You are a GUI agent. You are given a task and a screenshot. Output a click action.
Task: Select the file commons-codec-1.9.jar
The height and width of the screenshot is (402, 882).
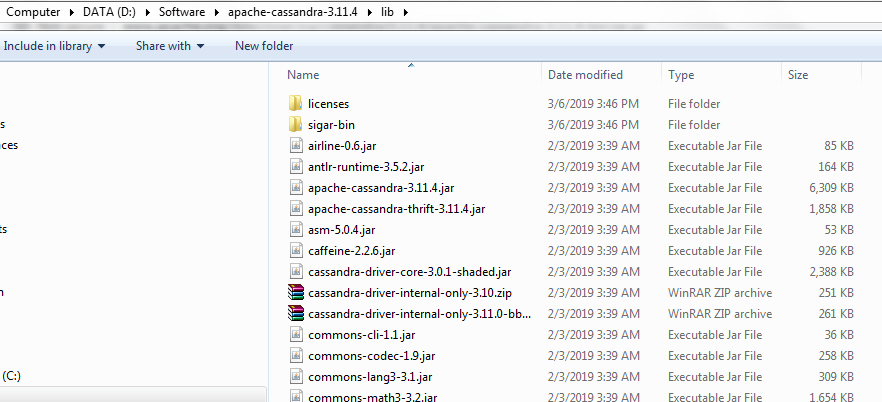[x=372, y=356]
